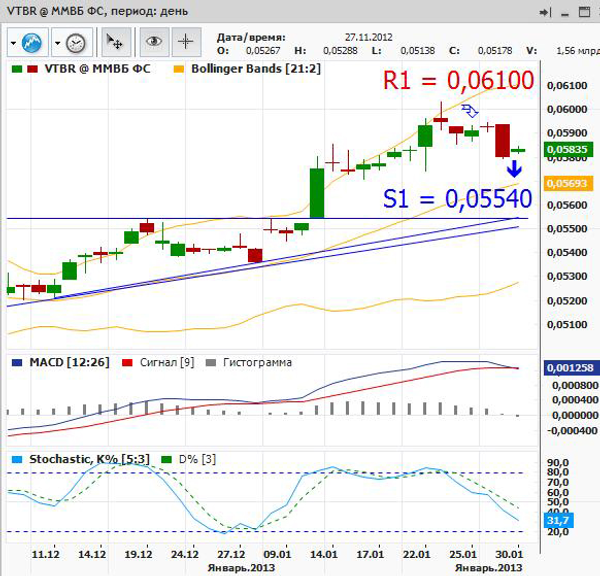Minimize the chart window
600x576 pixels.
coord(565,15)
